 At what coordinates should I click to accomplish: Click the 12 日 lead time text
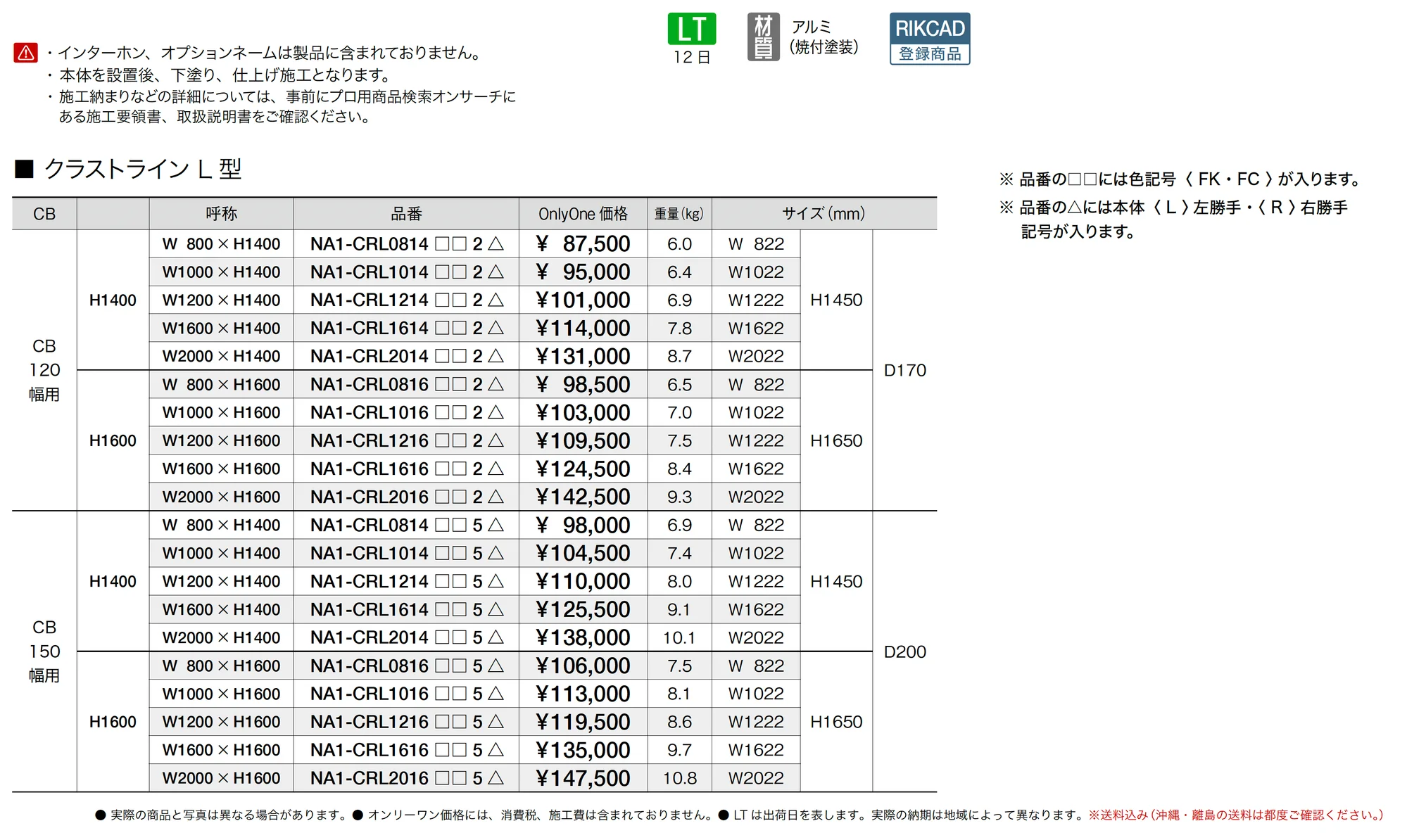coord(691,58)
